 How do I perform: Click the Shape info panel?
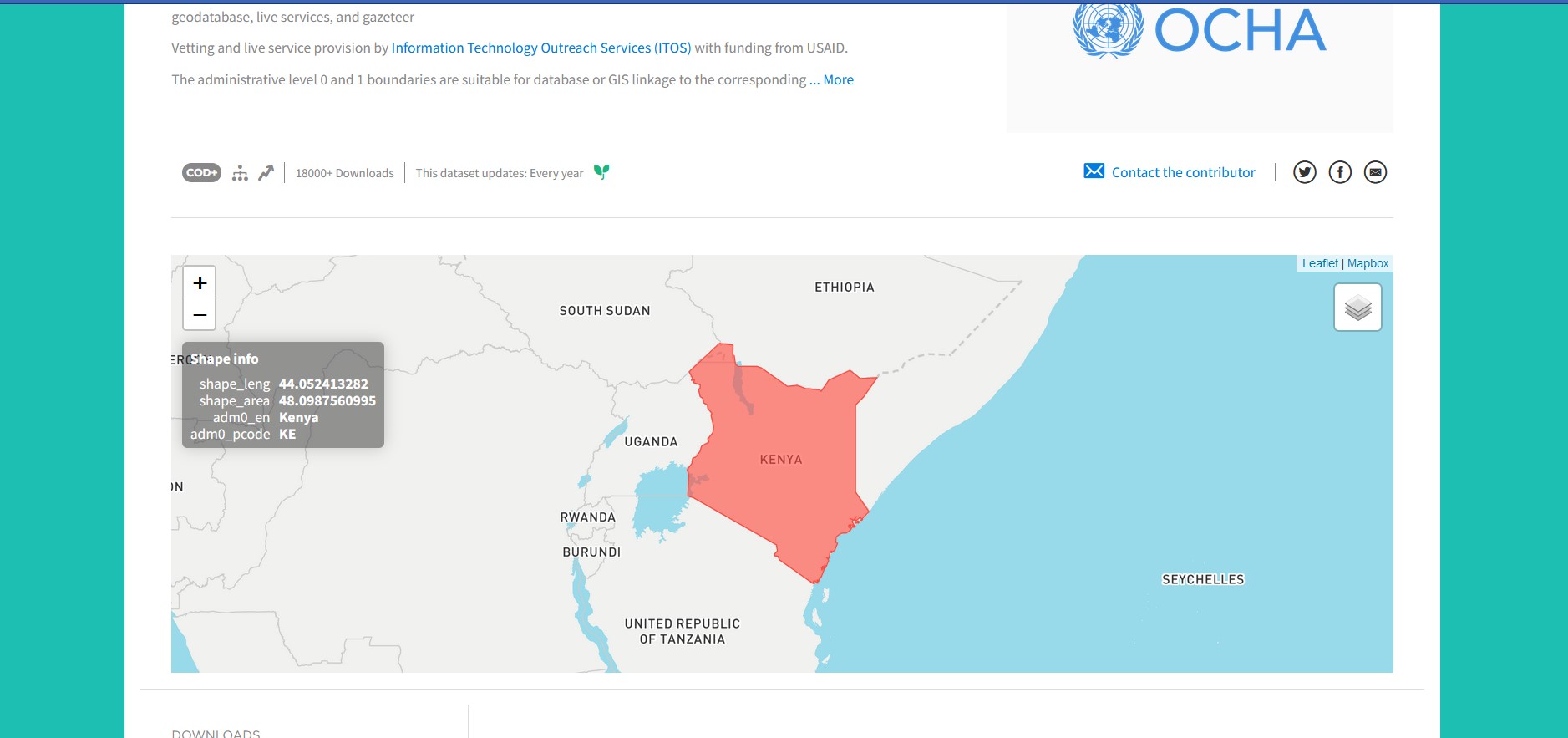282,395
